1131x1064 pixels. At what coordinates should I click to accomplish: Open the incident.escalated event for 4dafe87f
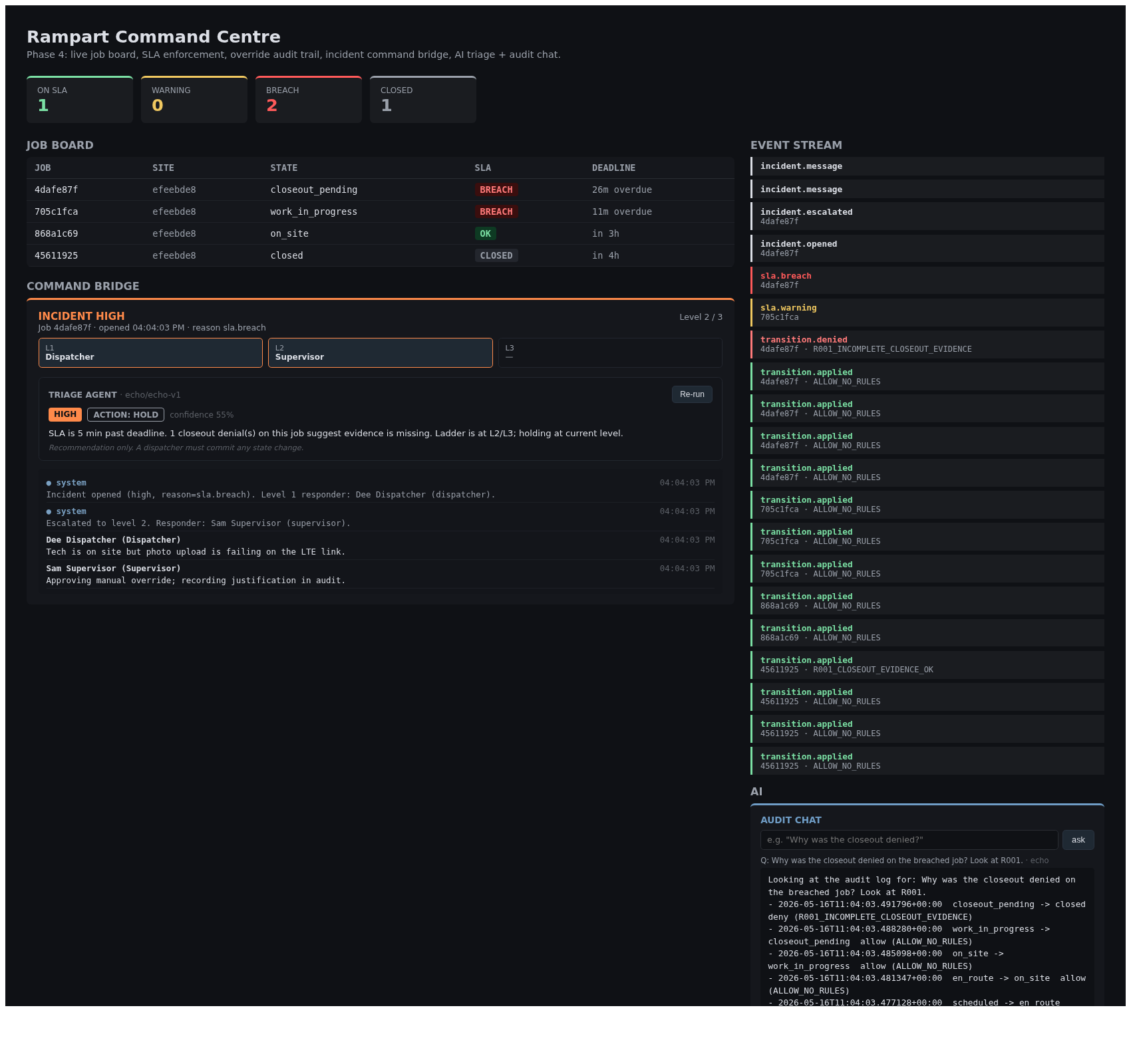(x=927, y=216)
